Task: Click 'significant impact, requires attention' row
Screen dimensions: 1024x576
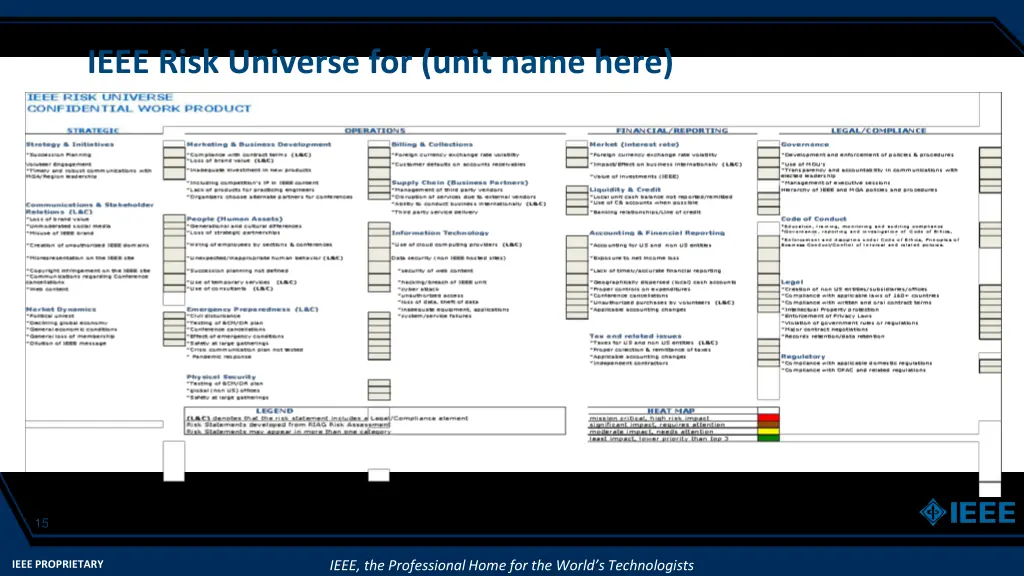Action: point(656,424)
